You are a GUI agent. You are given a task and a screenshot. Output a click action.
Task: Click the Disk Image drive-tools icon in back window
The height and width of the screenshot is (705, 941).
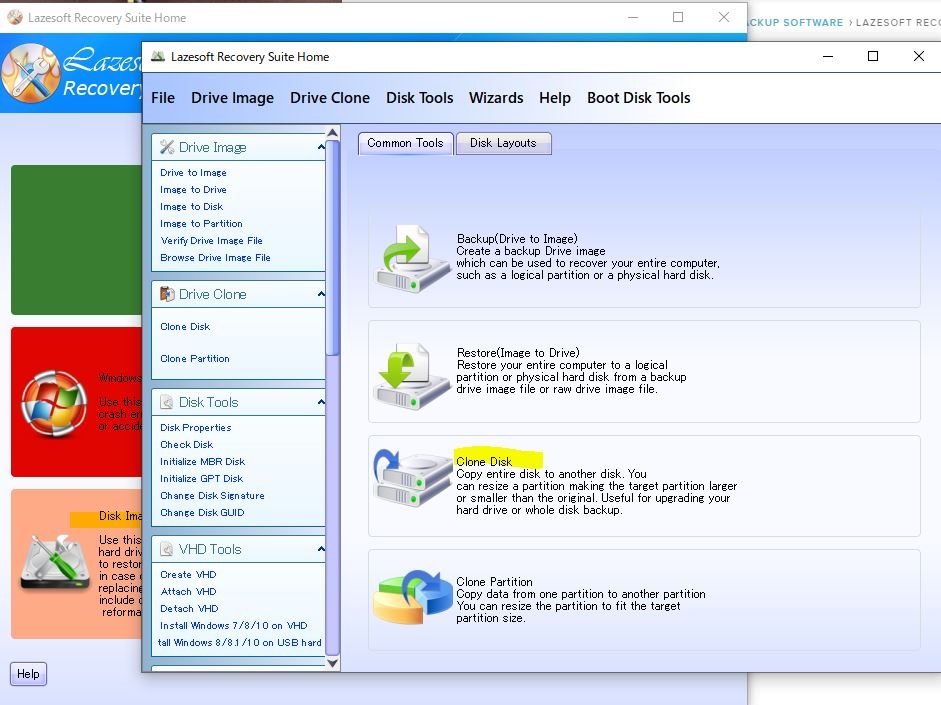[55, 563]
